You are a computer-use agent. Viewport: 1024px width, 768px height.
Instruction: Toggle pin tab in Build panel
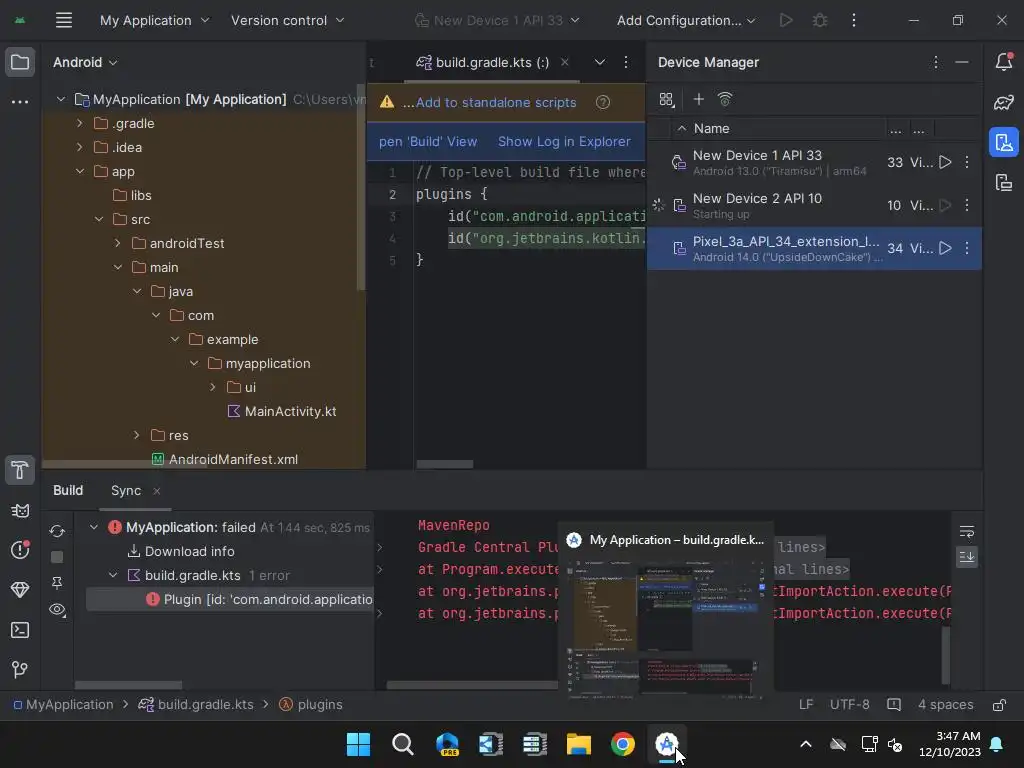click(57, 583)
